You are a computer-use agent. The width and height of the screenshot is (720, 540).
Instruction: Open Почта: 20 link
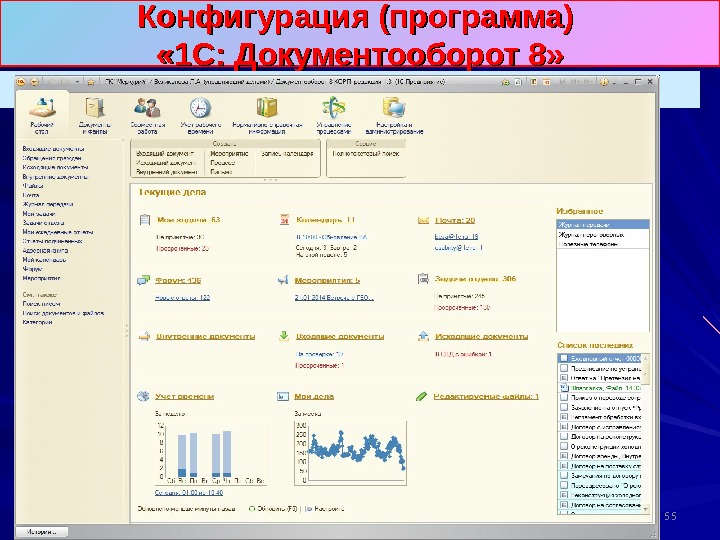(x=455, y=220)
